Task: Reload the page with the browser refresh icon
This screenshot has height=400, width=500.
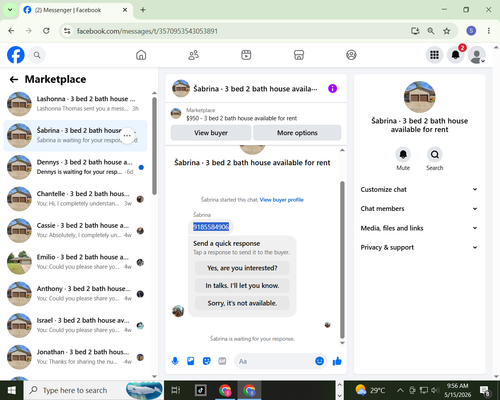Action: click(x=46, y=31)
